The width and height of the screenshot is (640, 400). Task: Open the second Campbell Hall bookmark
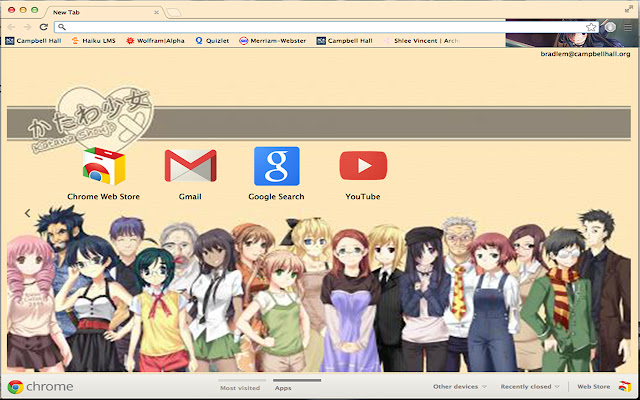click(x=345, y=41)
